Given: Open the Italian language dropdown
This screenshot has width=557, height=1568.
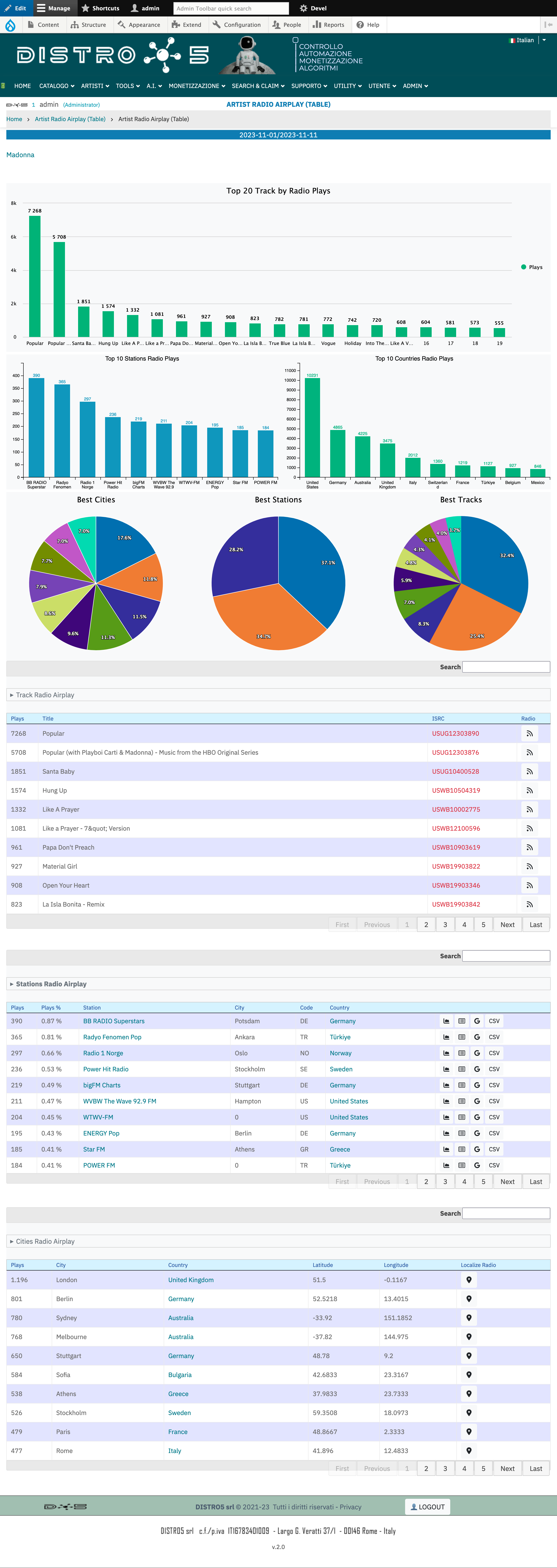Looking at the screenshot, I should coord(544,40).
